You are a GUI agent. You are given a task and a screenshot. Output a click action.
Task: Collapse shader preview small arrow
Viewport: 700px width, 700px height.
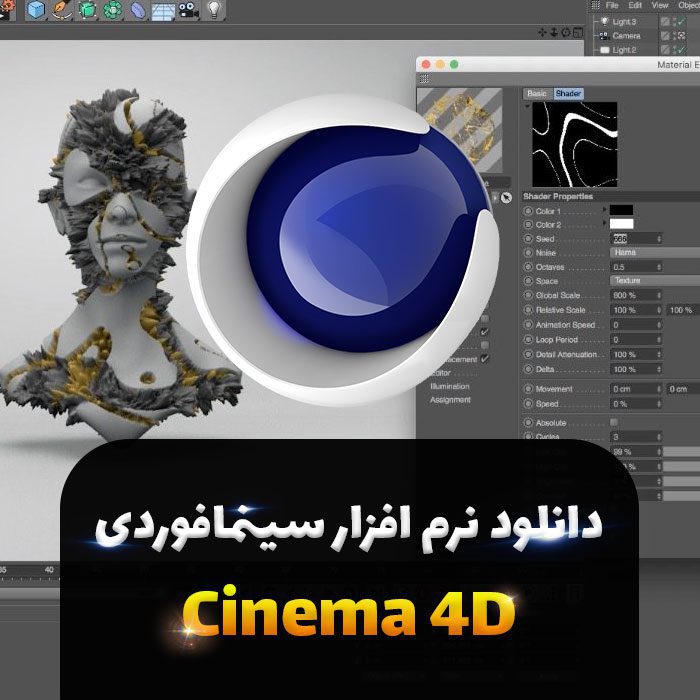[x=528, y=106]
